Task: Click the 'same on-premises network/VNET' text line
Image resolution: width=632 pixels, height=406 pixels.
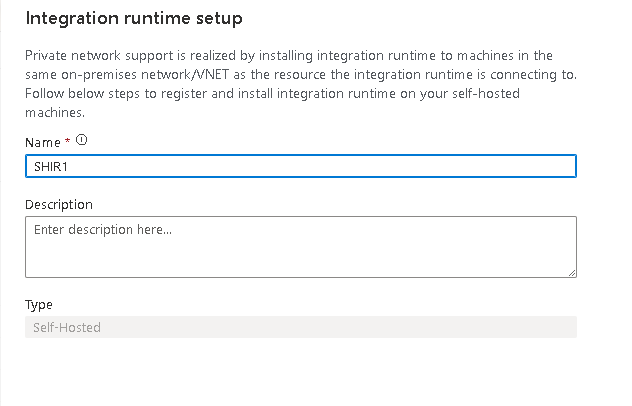Action: click(150, 75)
